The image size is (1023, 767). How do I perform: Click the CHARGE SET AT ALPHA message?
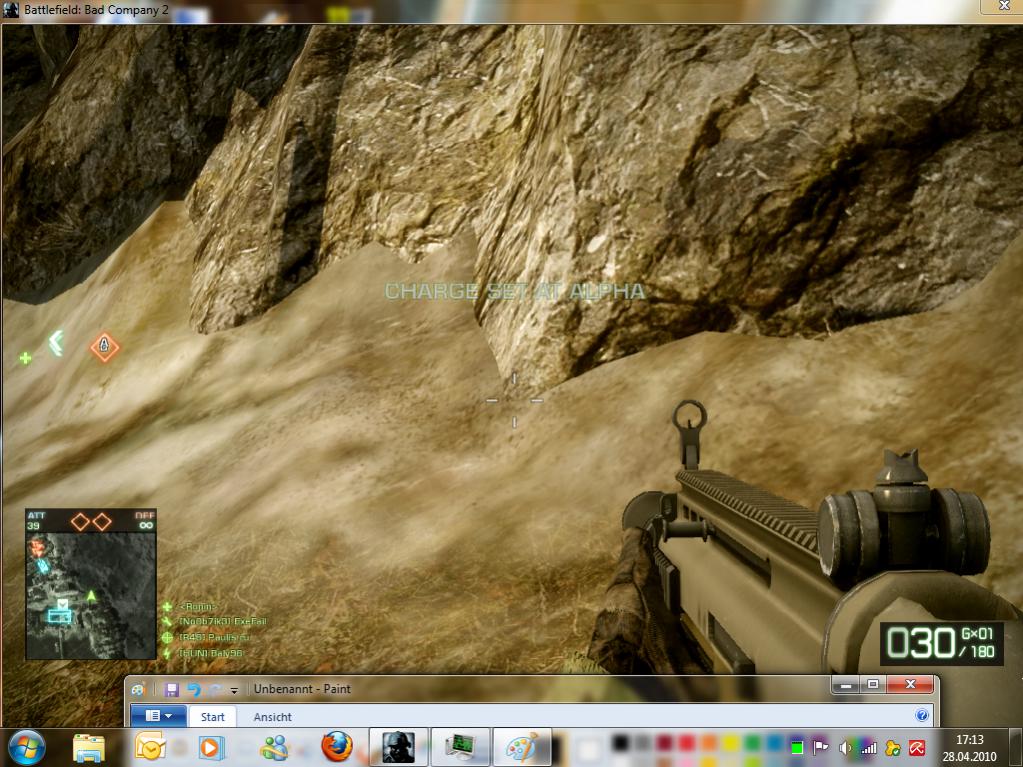(515, 291)
